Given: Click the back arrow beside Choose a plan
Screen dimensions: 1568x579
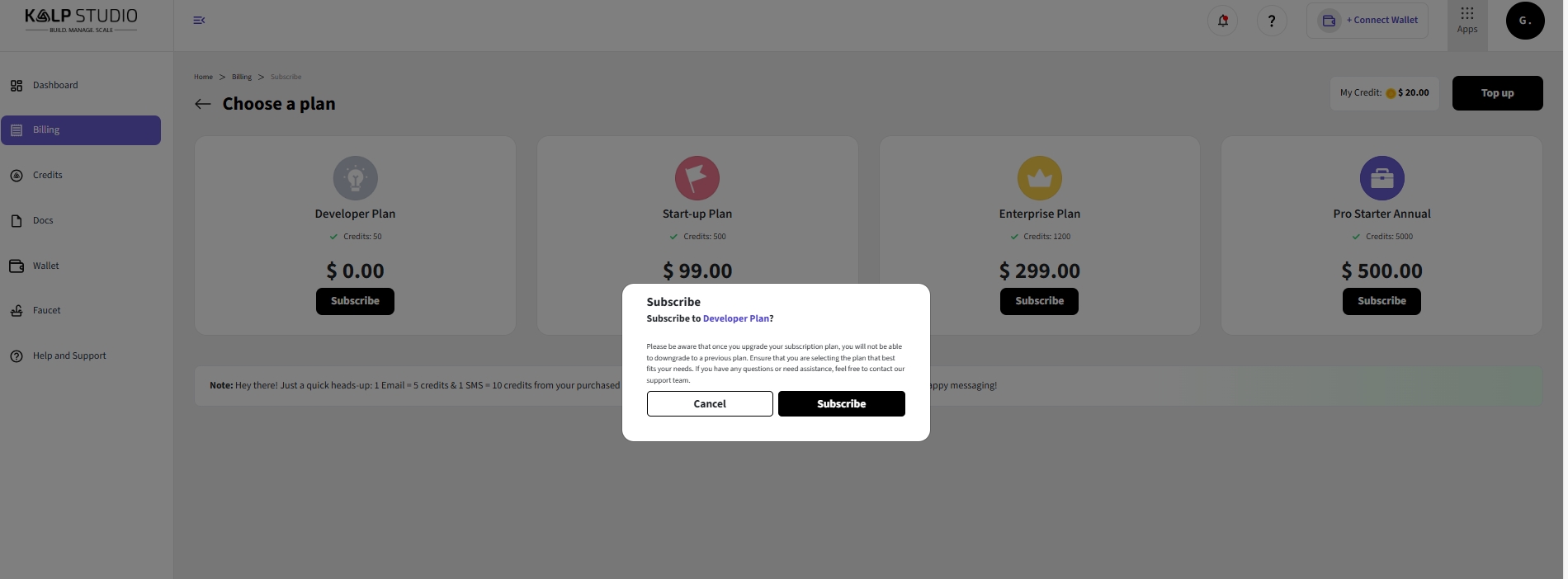Looking at the screenshot, I should (x=203, y=104).
